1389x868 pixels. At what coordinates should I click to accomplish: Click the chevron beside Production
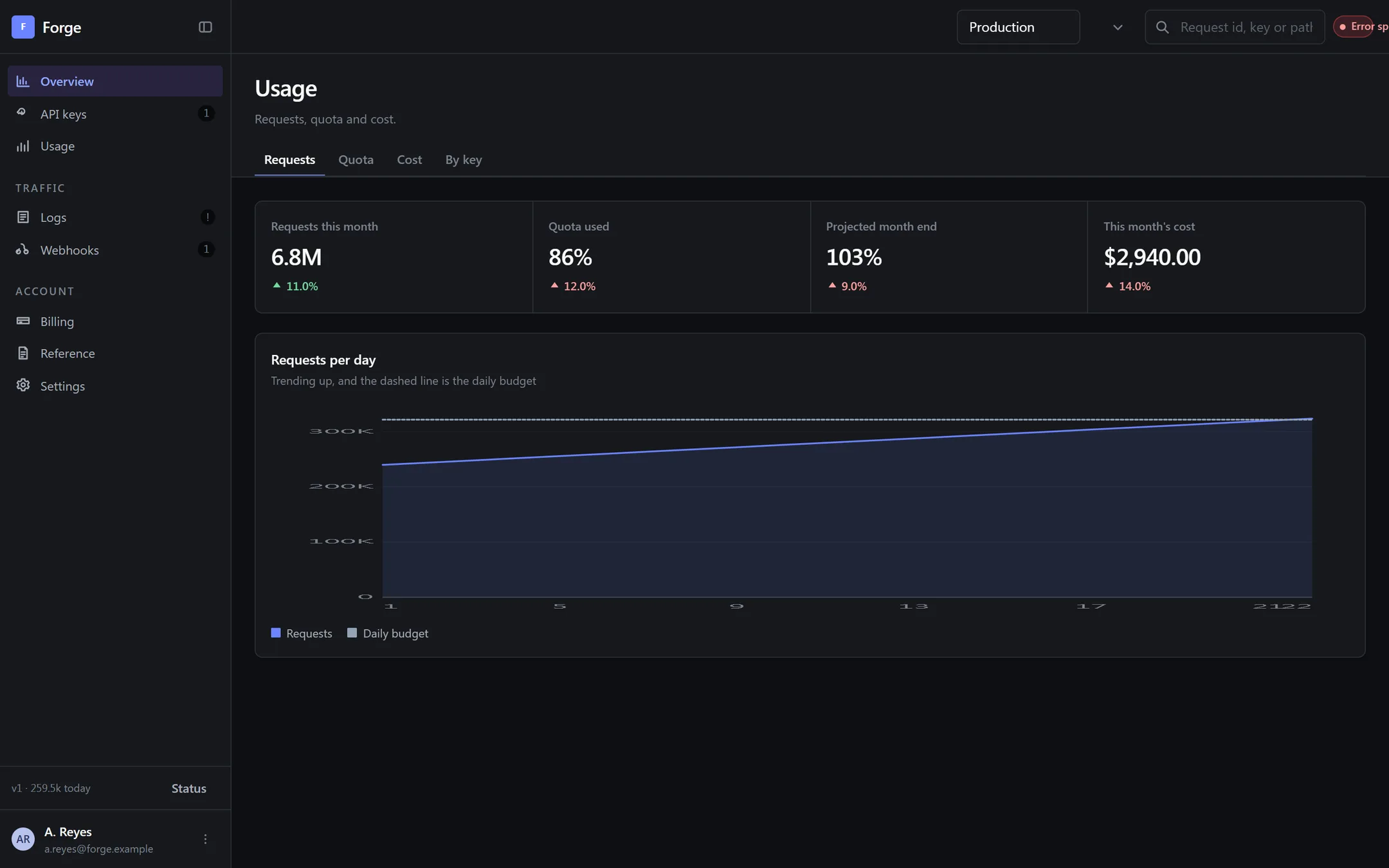click(1118, 27)
